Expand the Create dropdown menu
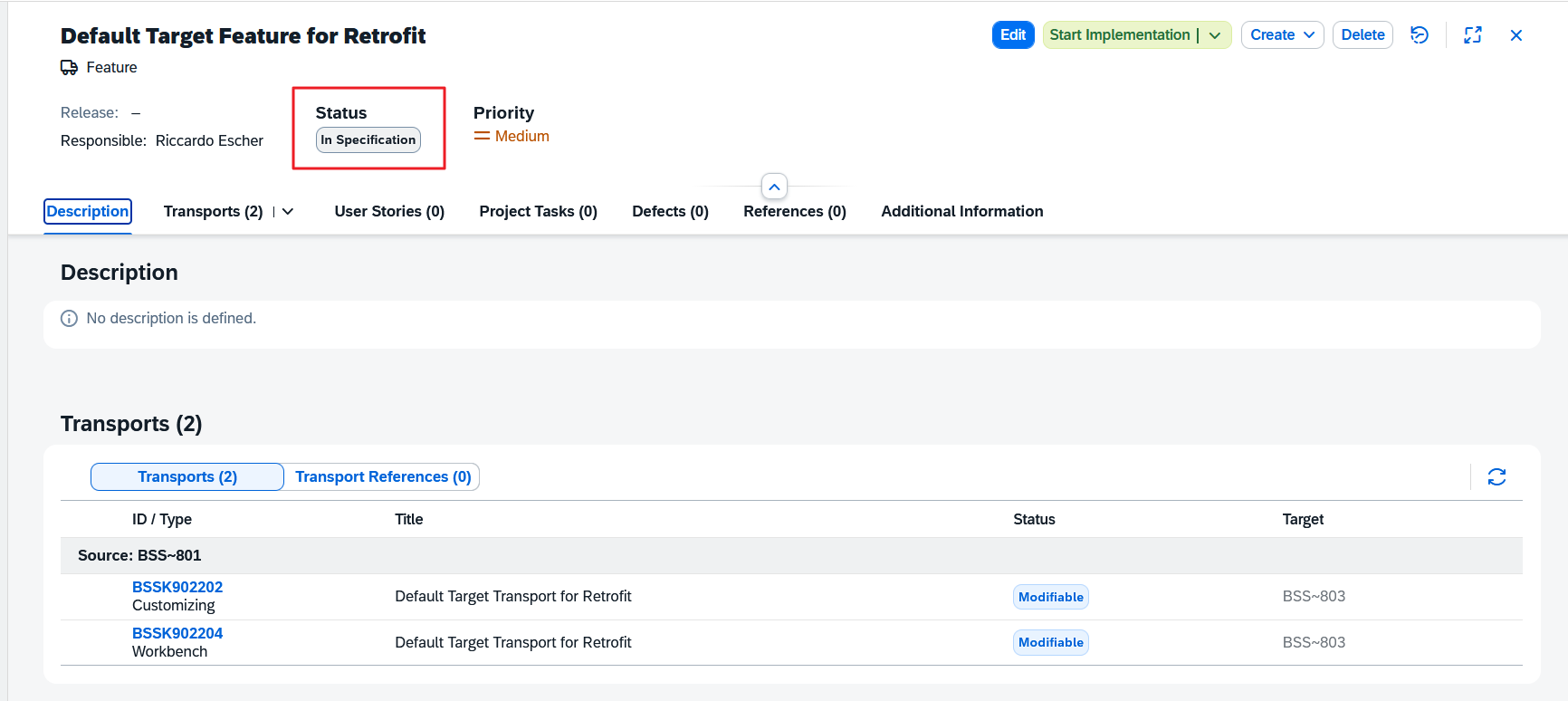 pyautogui.click(x=1308, y=35)
